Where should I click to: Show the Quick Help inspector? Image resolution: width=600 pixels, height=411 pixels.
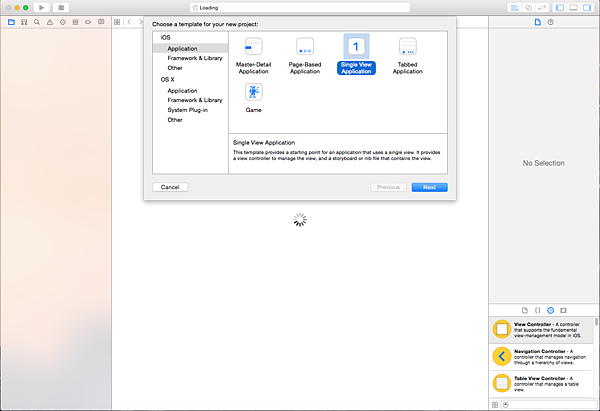[550, 22]
